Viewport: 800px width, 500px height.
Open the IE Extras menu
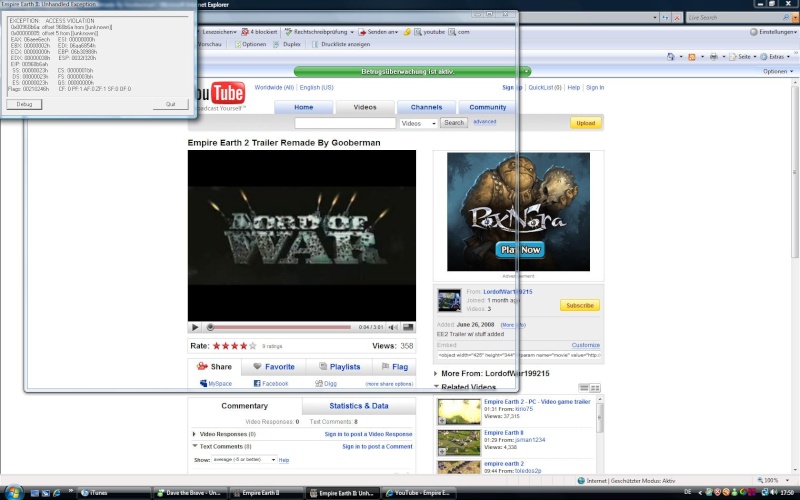[x=775, y=57]
